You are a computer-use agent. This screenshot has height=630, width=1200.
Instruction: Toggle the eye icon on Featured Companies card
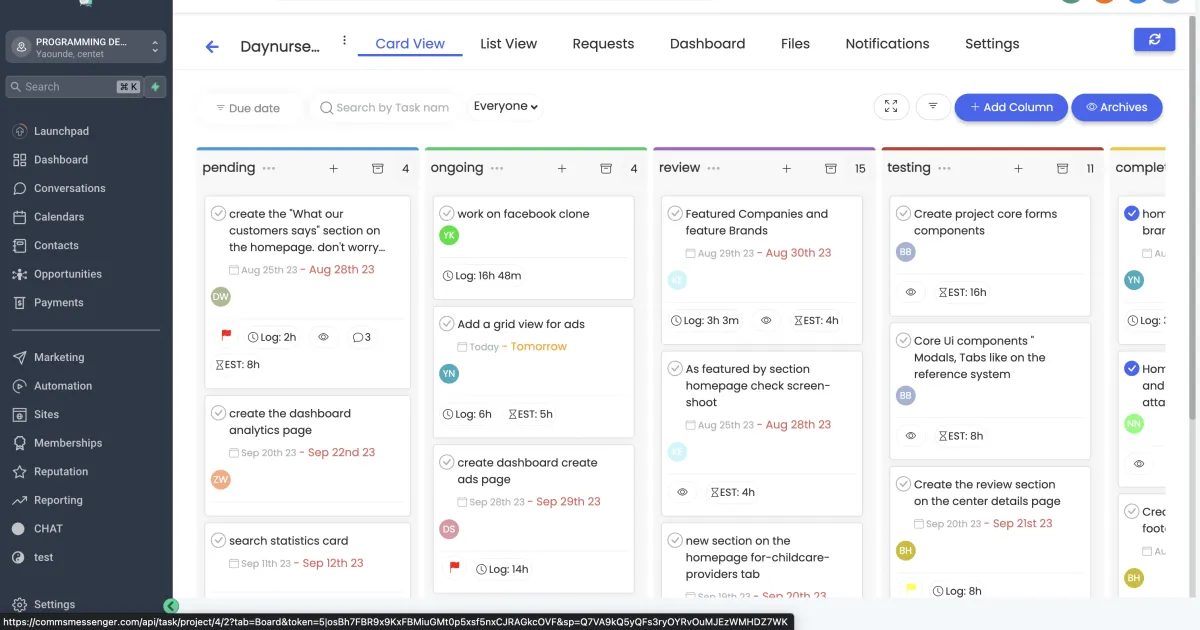pyautogui.click(x=766, y=321)
